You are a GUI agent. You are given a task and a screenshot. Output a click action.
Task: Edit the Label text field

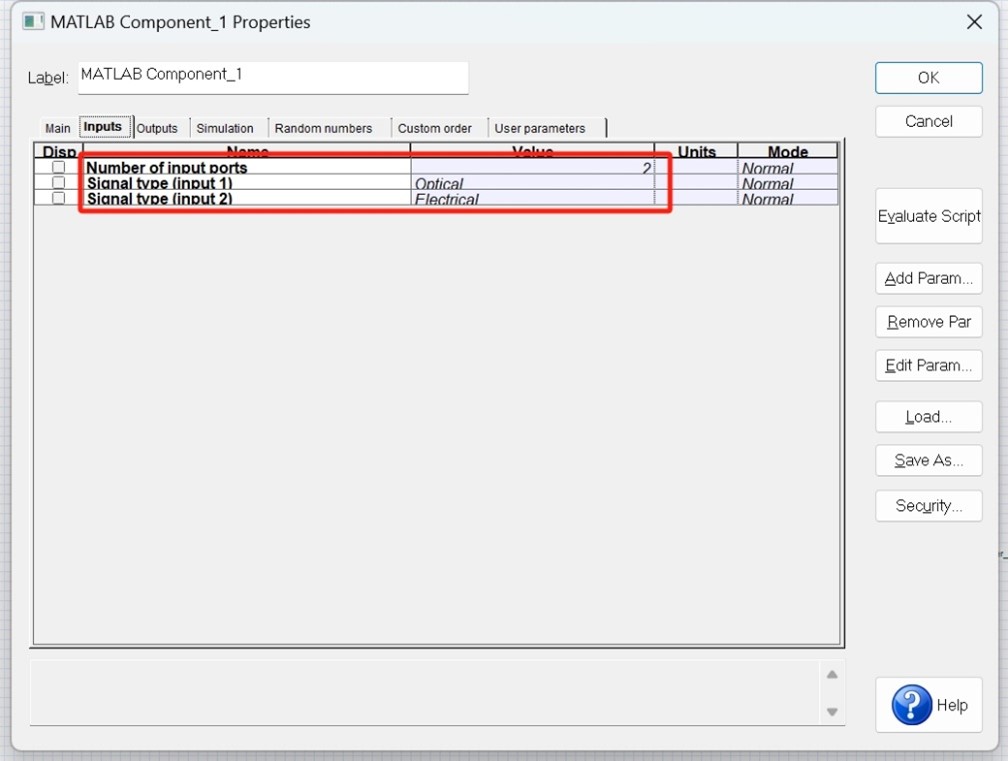tap(273, 77)
